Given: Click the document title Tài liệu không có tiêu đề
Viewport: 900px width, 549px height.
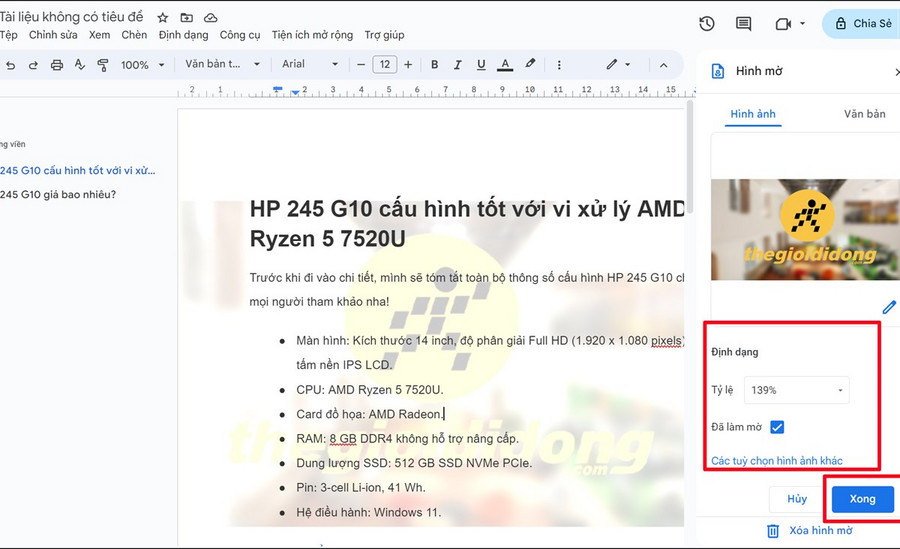Looking at the screenshot, I should click(x=71, y=17).
